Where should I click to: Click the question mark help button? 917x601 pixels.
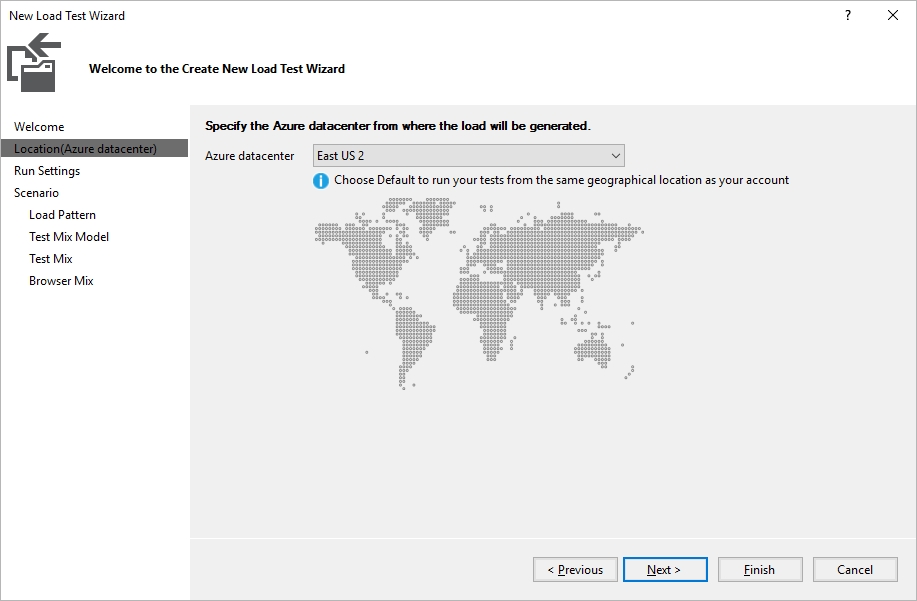pyautogui.click(x=848, y=15)
